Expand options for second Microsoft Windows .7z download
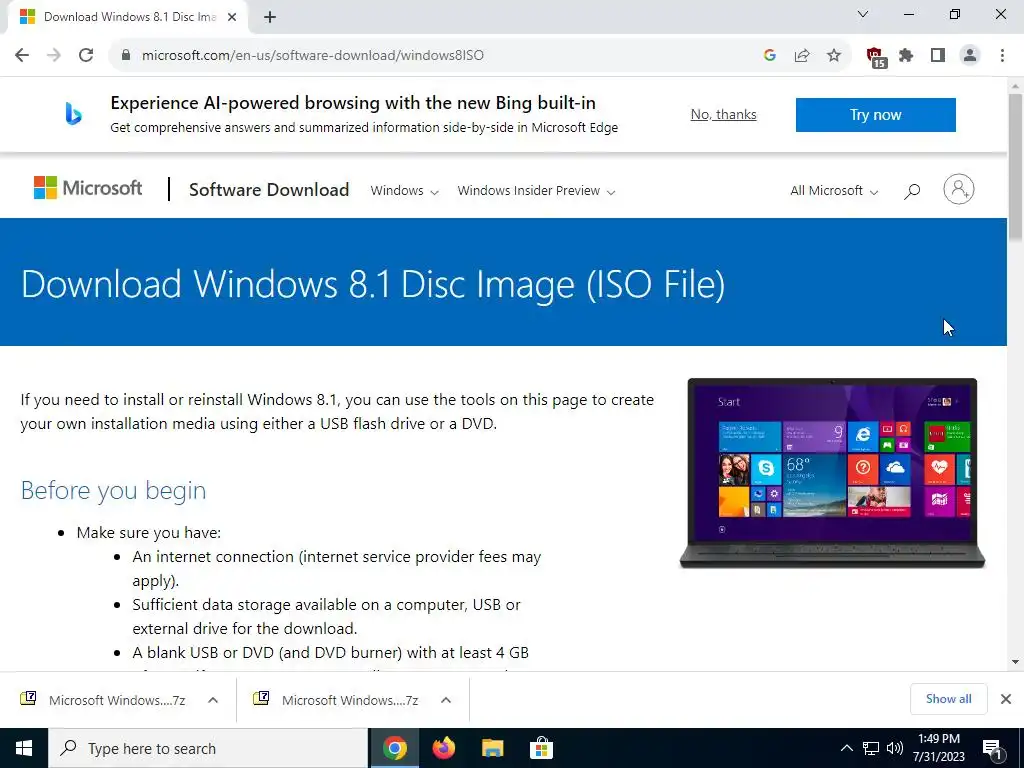 (446, 700)
